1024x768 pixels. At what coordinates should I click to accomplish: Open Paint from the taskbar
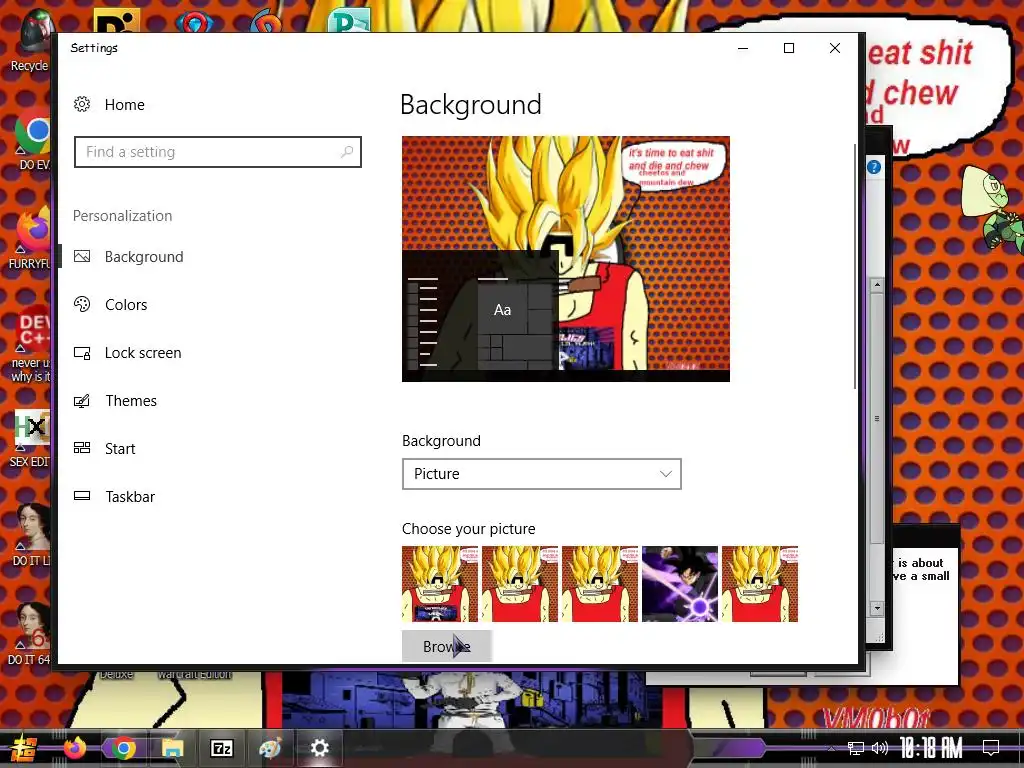270,748
